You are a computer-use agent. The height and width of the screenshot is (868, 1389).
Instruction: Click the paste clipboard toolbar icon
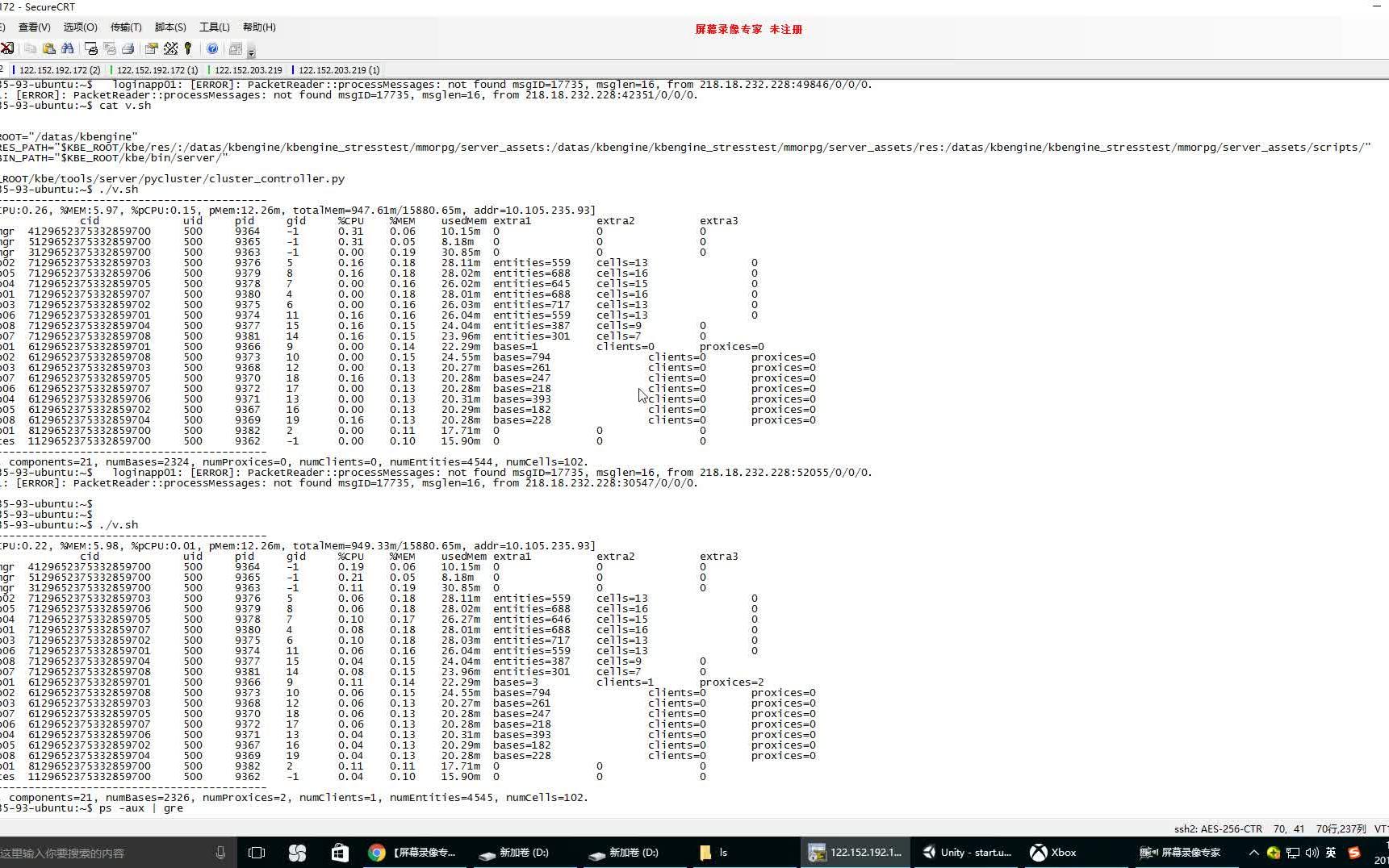pyautogui.click(x=48, y=48)
